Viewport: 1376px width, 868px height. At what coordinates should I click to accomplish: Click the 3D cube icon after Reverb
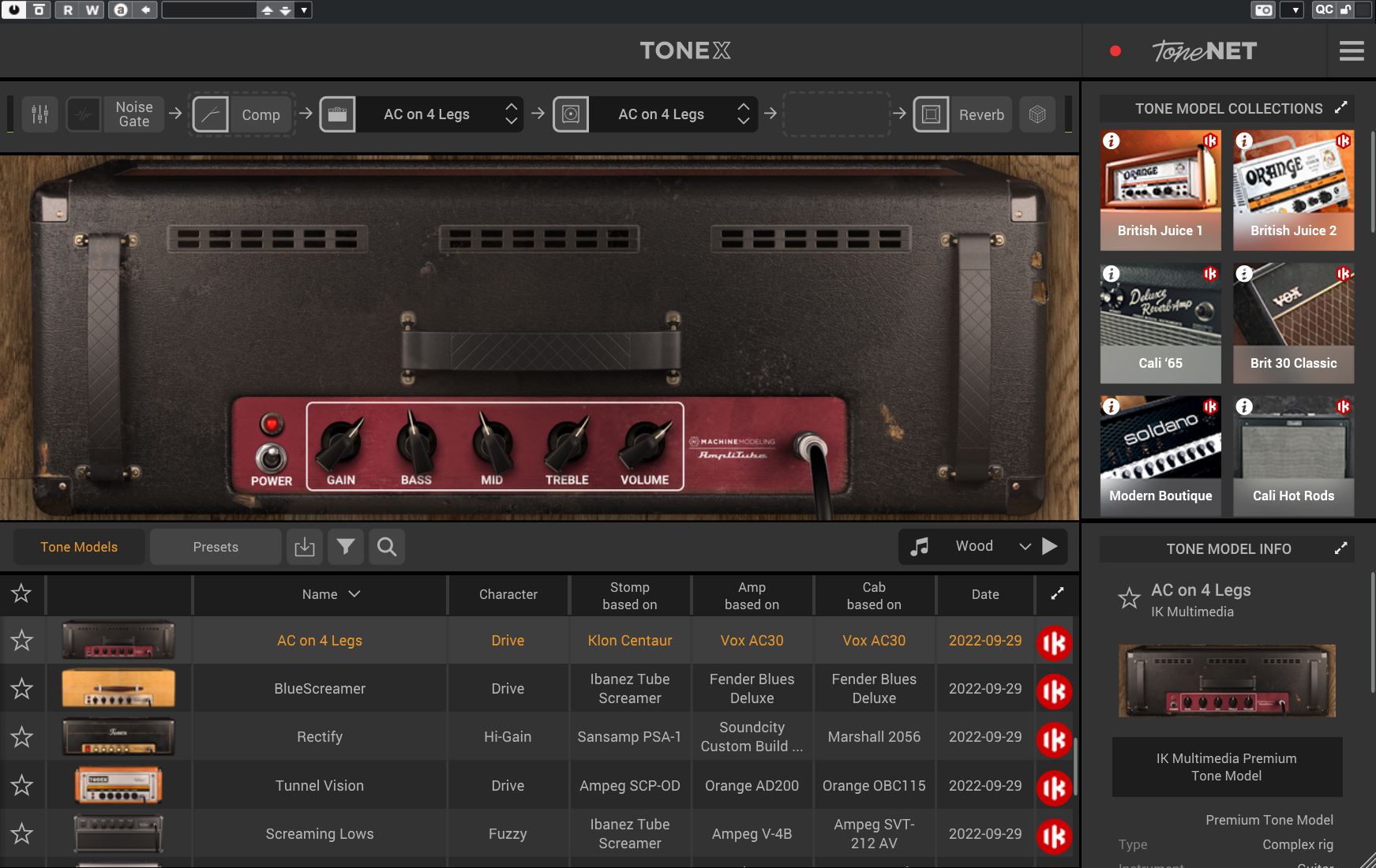pos(1037,114)
